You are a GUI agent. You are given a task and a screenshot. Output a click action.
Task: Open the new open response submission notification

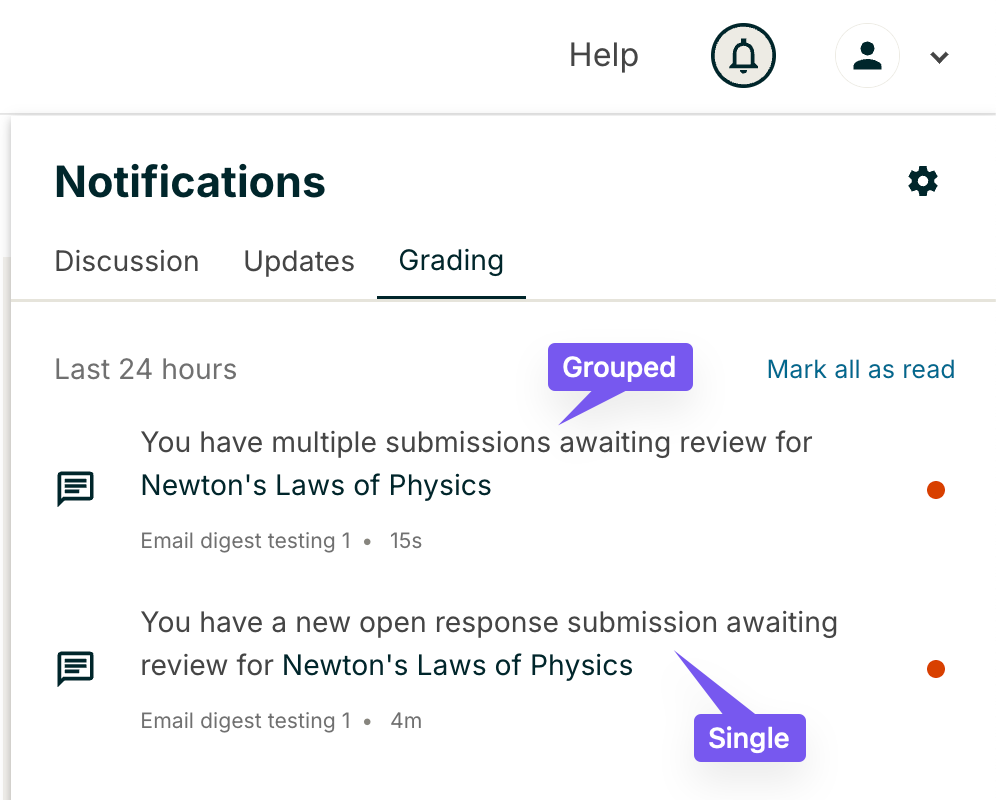coord(488,623)
